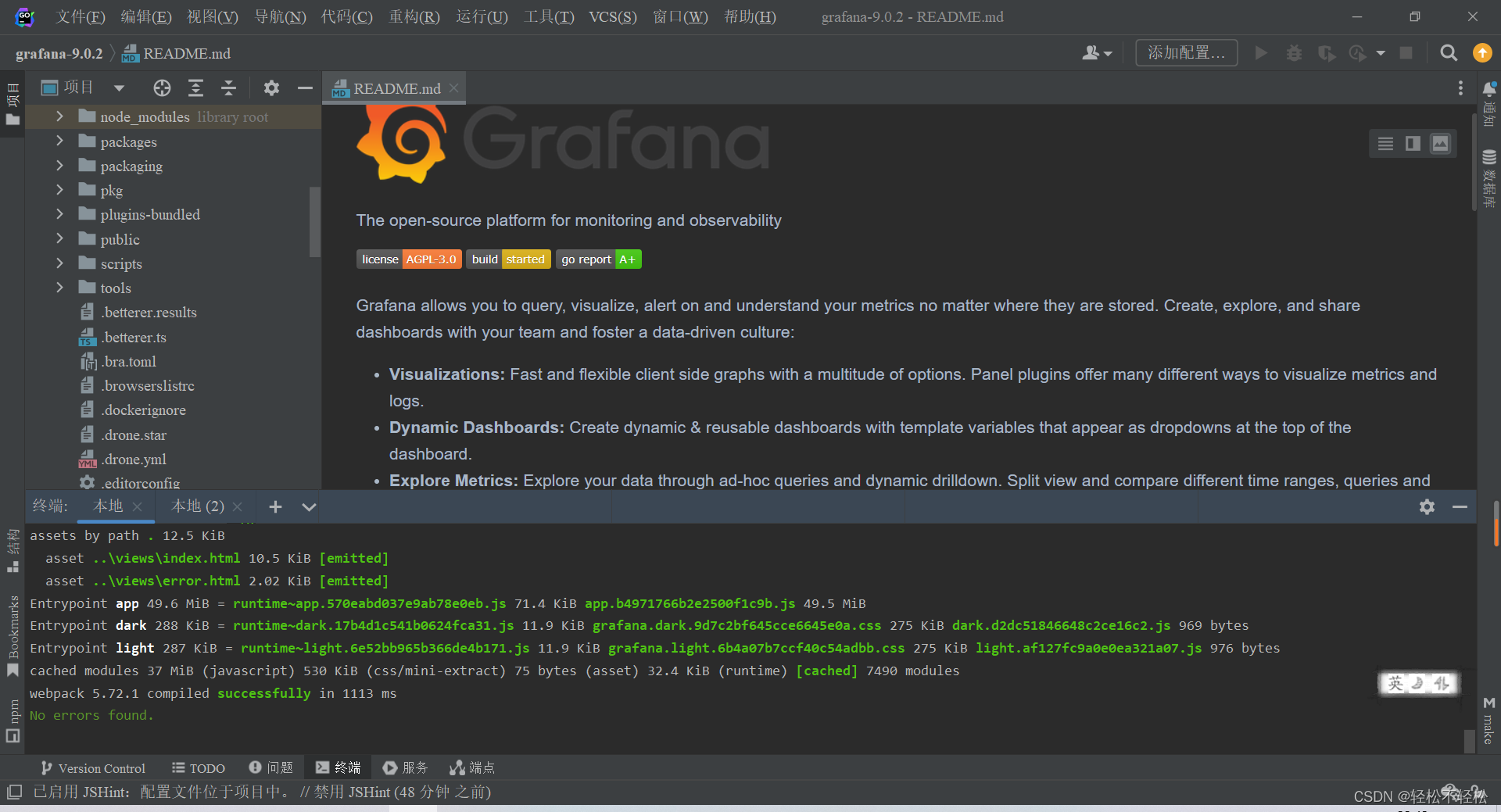Viewport: 1501px width, 812px height.
Task: Open the 帮助(H) menu
Action: coord(750,16)
